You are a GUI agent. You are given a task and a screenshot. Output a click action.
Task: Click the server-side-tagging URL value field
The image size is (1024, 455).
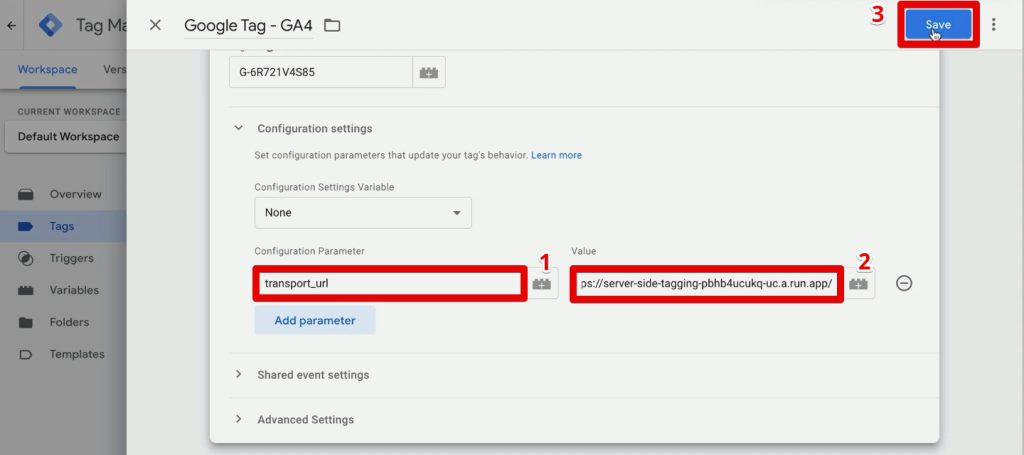(707, 283)
